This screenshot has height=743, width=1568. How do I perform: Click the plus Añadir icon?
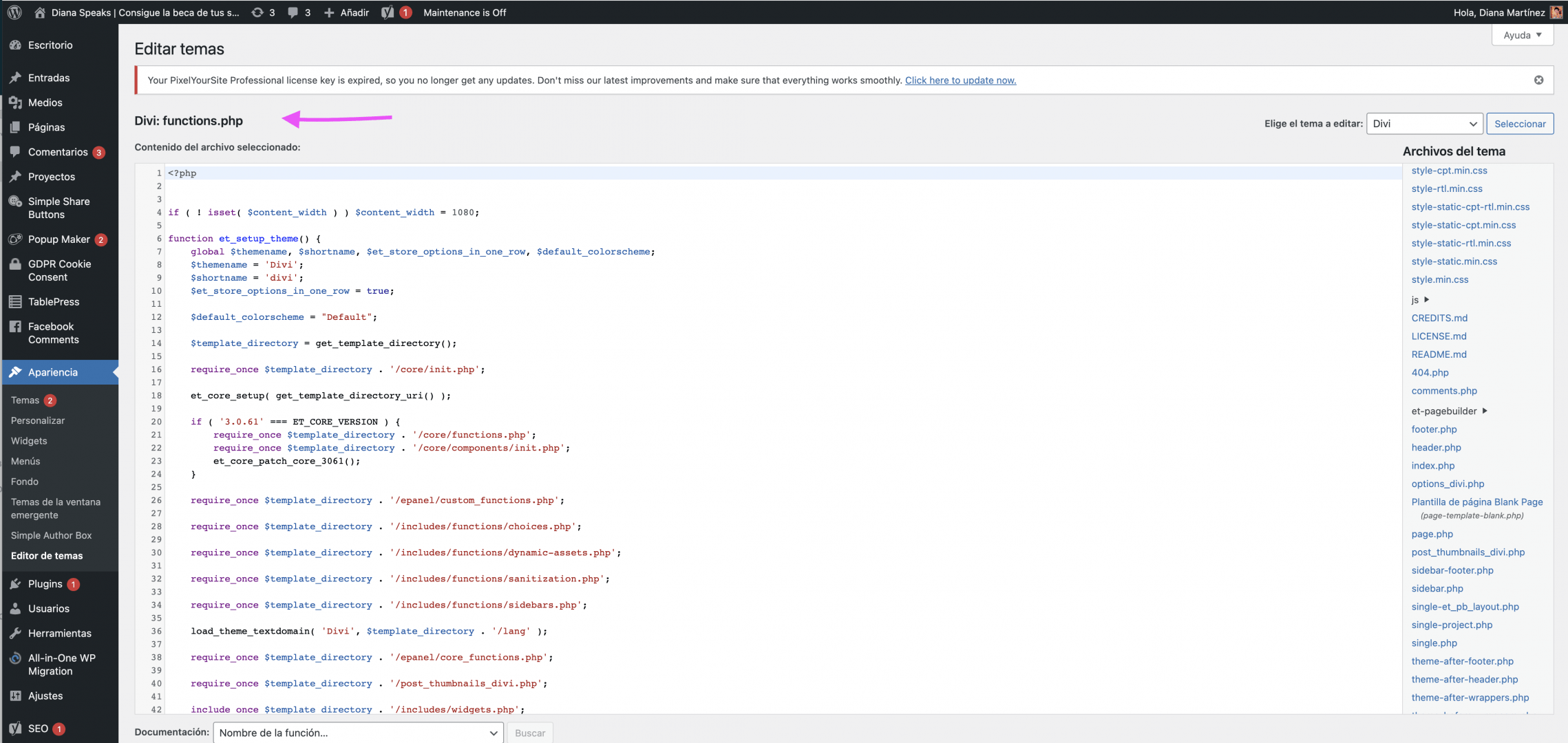coord(329,12)
